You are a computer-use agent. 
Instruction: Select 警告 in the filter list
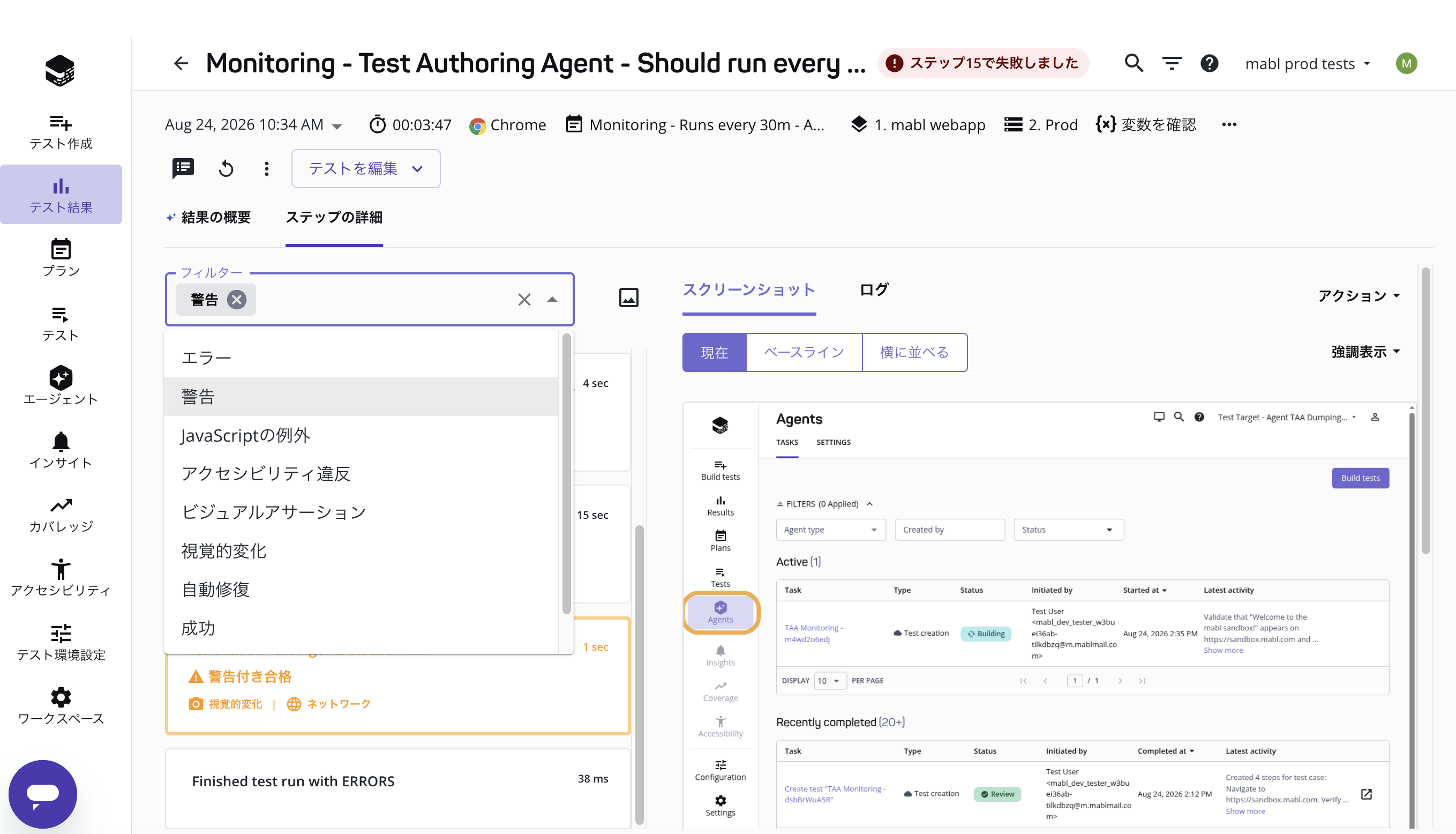click(361, 397)
